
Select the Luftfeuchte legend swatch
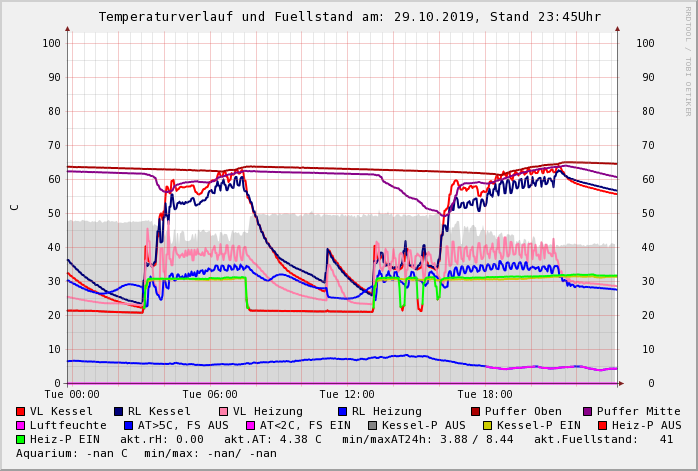[x=21, y=425]
